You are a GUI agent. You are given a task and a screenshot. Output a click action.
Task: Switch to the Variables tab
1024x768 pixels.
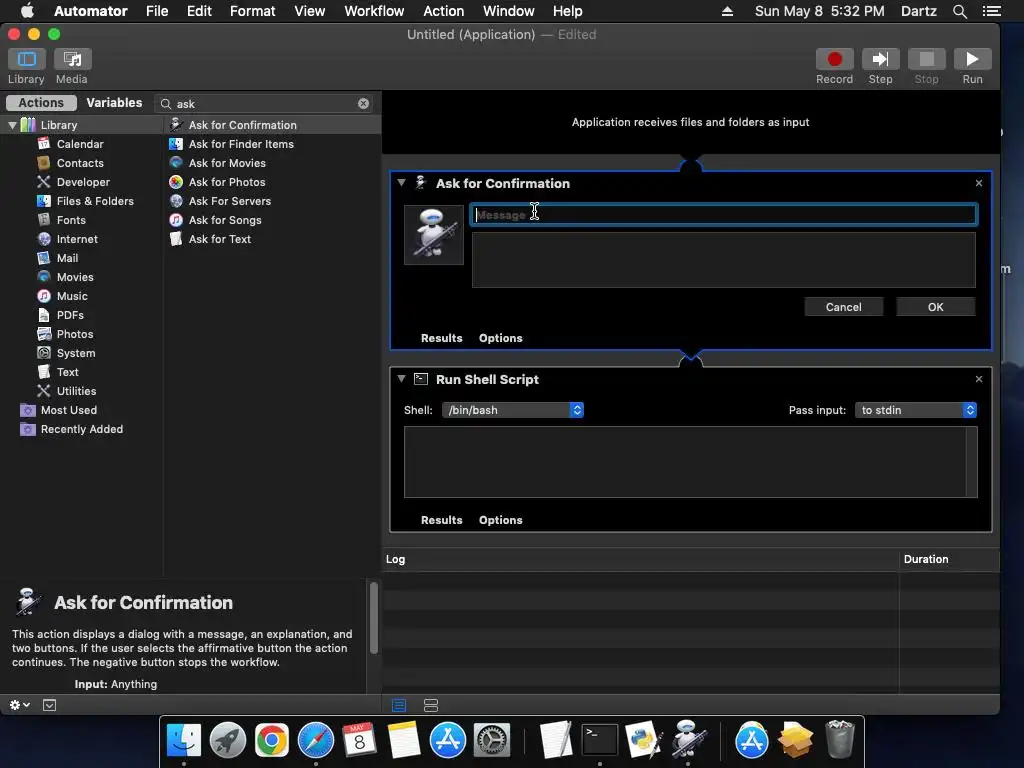point(114,103)
